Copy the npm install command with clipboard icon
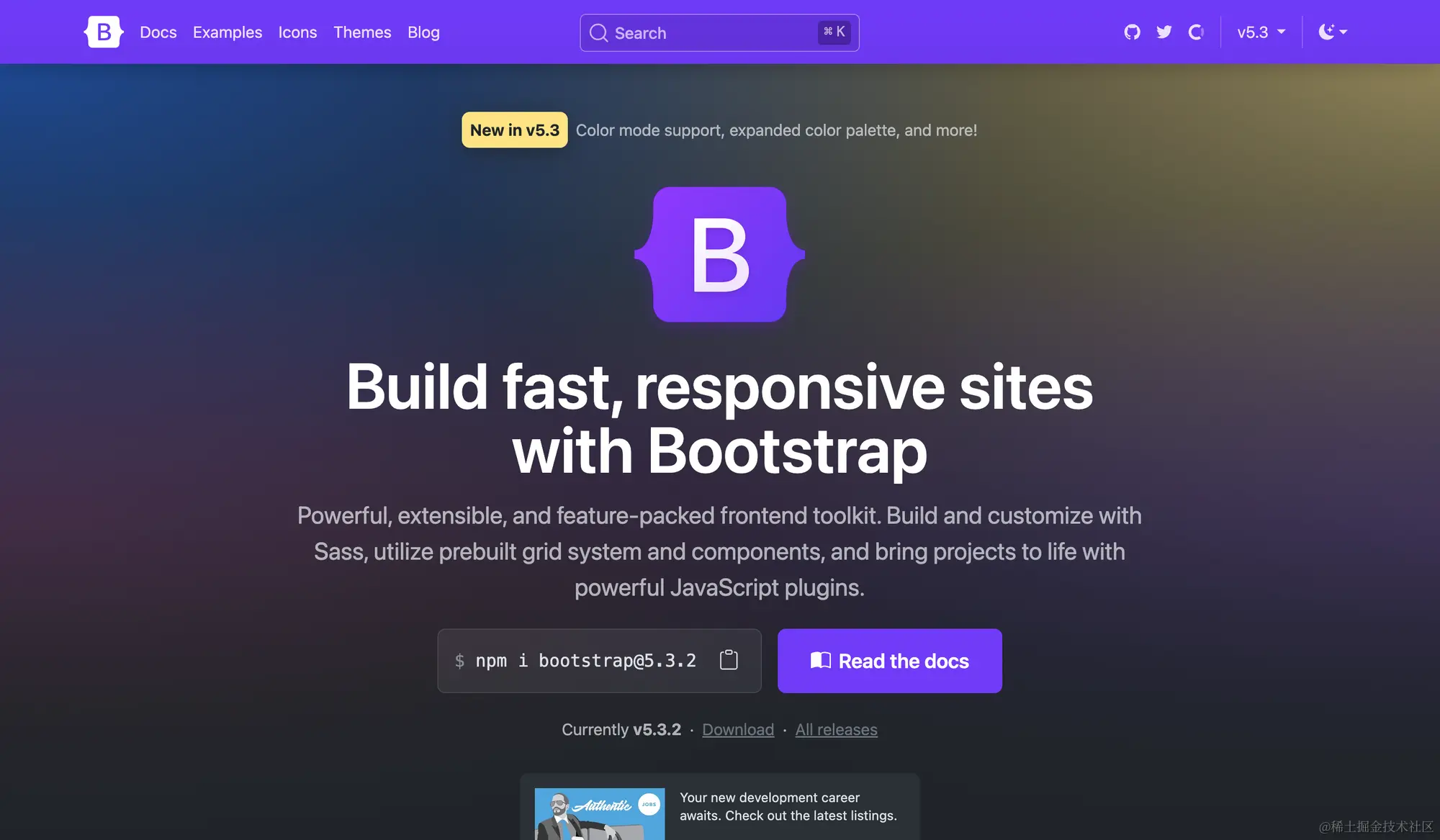 729,659
